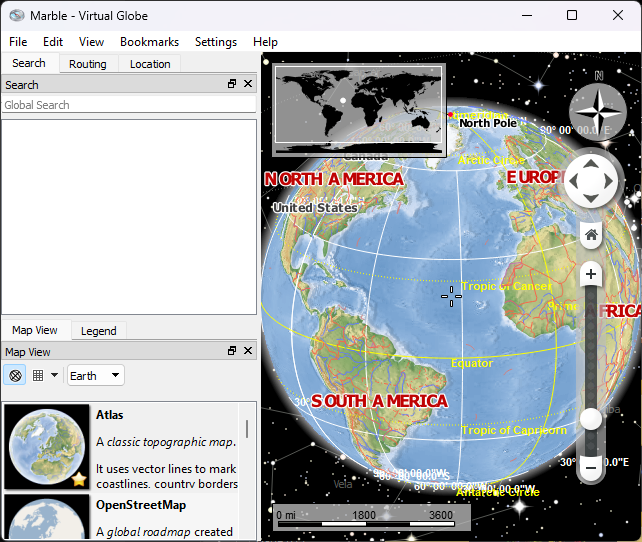Click the zoom slider handle
642x542 pixels.
tap(591, 420)
